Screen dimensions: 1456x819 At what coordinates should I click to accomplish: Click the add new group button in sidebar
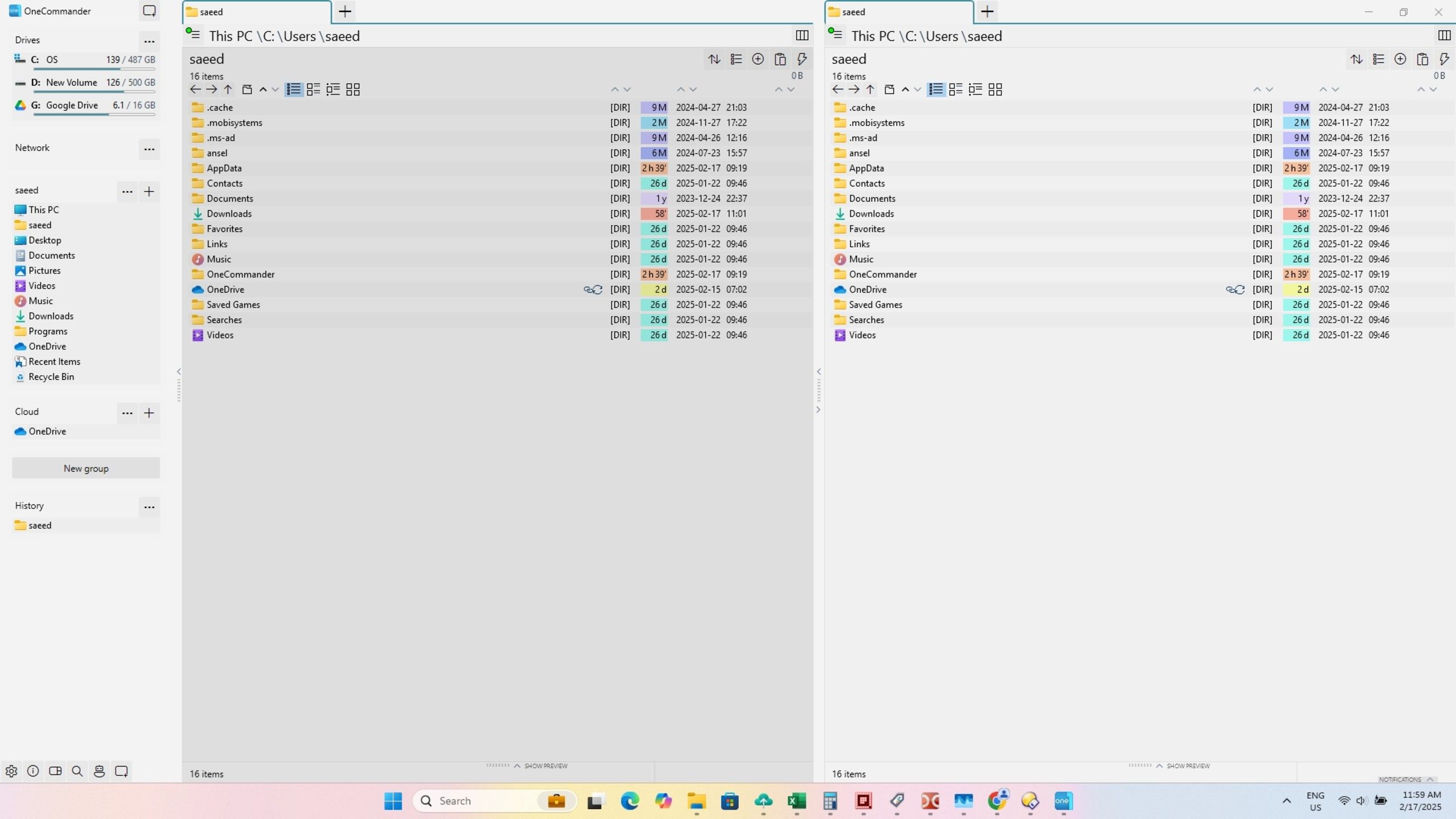(x=86, y=468)
